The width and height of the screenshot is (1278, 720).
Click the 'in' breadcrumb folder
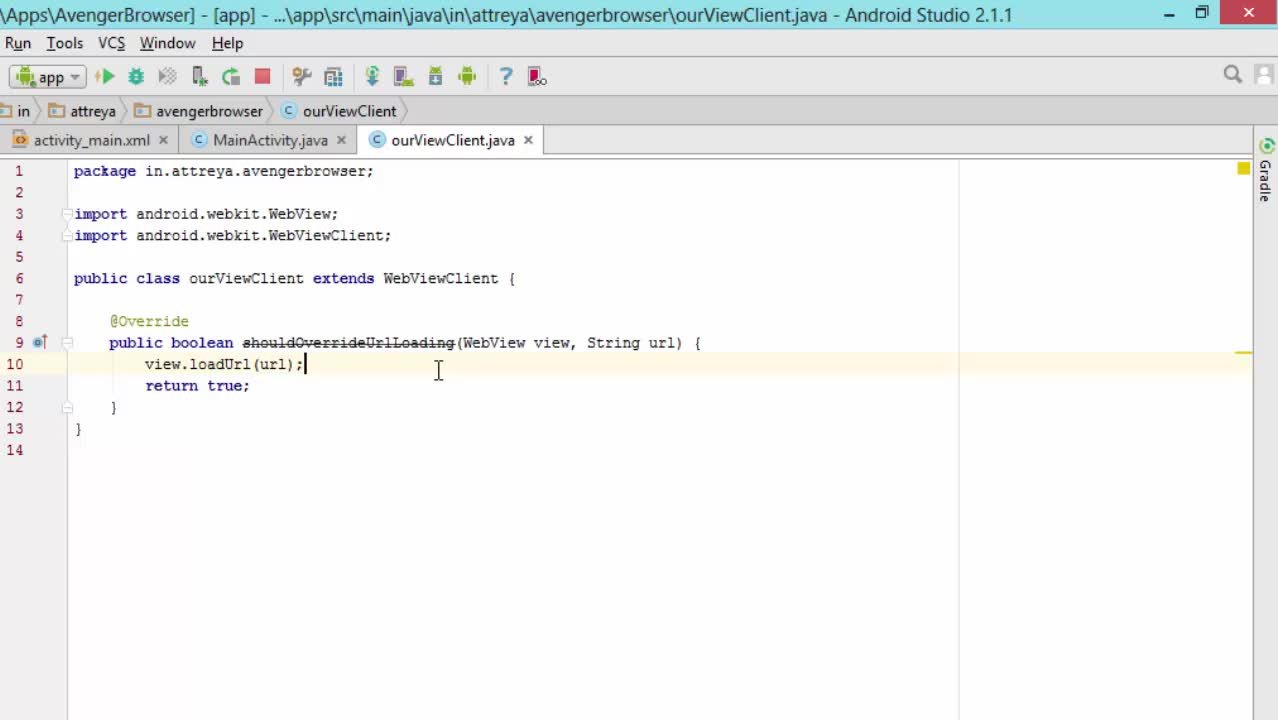[x=16, y=111]
